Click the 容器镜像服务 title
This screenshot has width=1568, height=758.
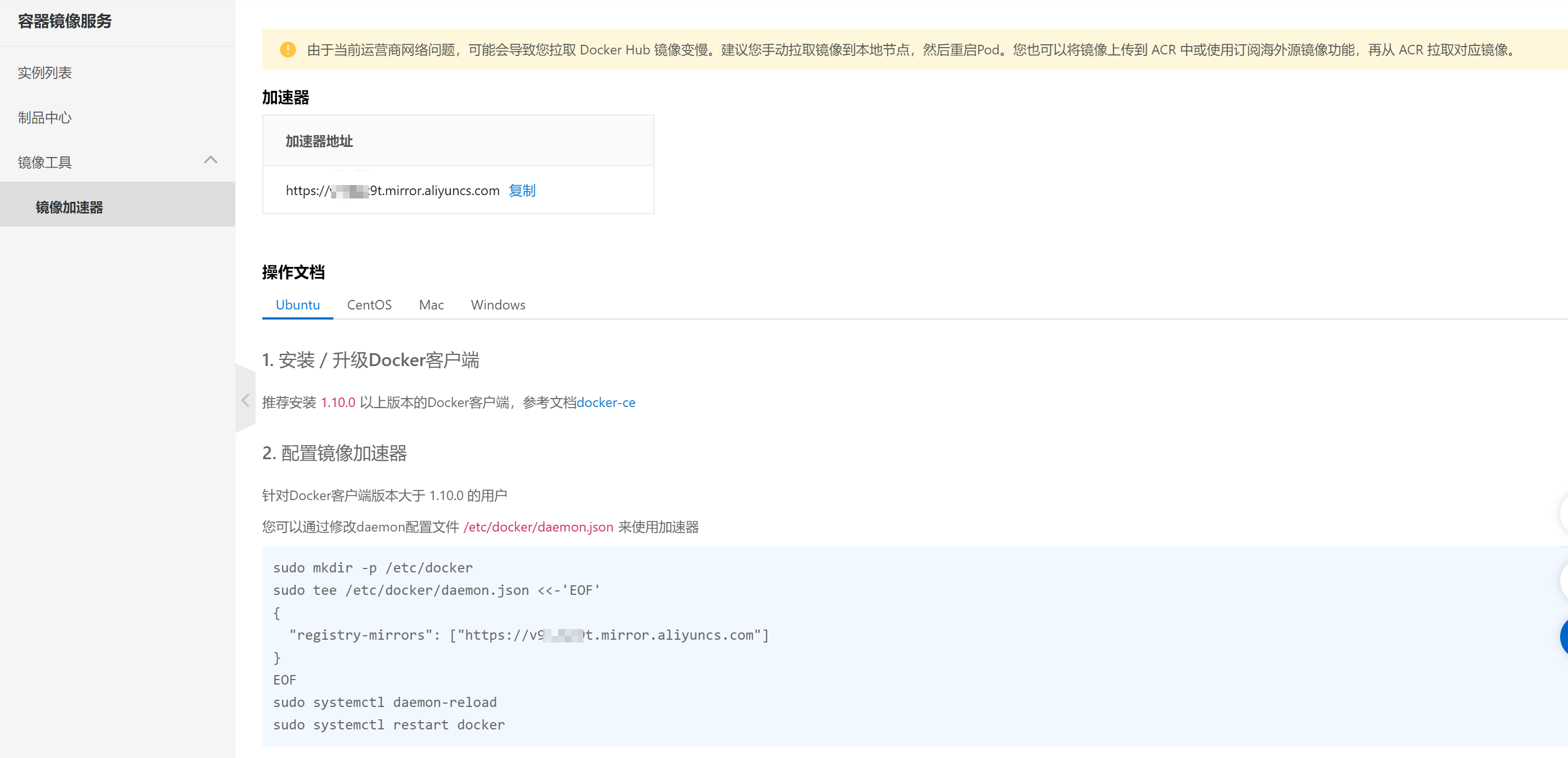[x=65, y=21]
